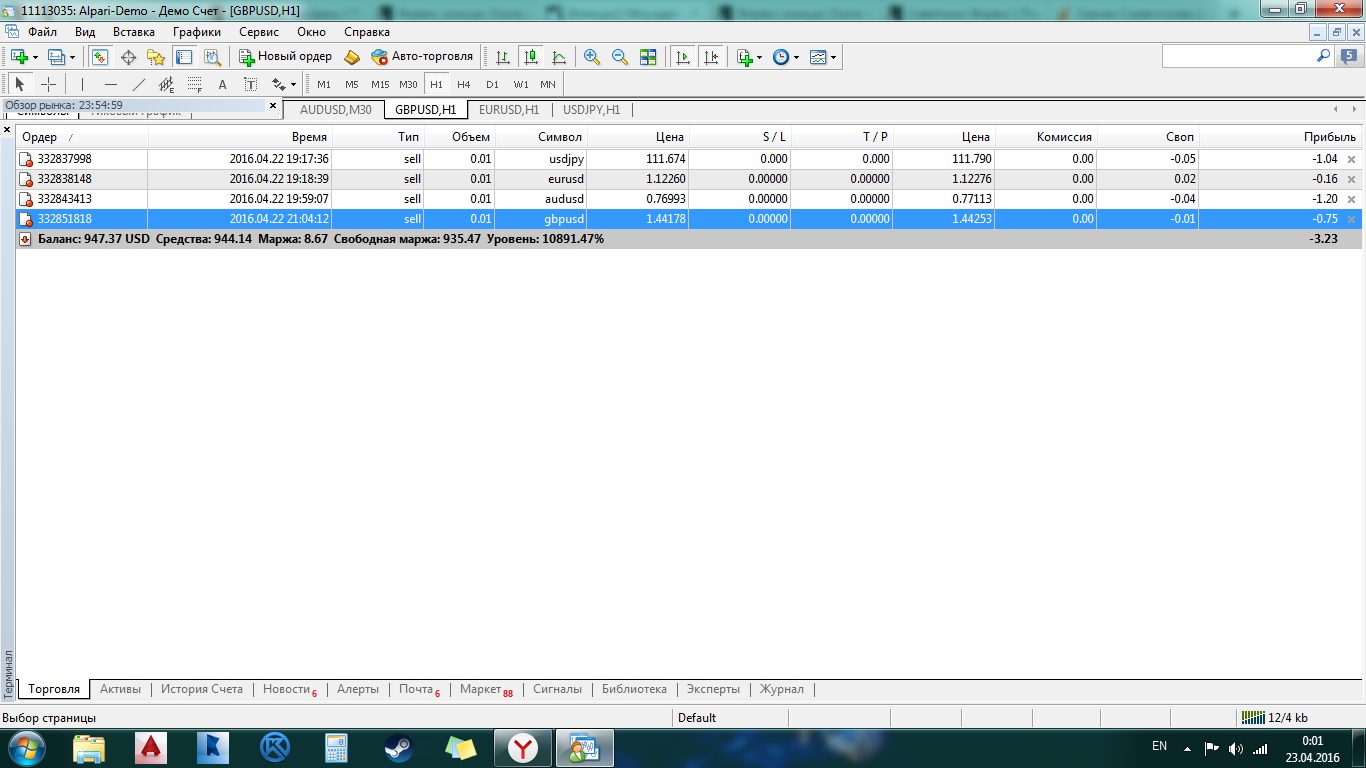Toggle the Авто-торговля button
The image size is (1366, 768).
tap(422, 57)
